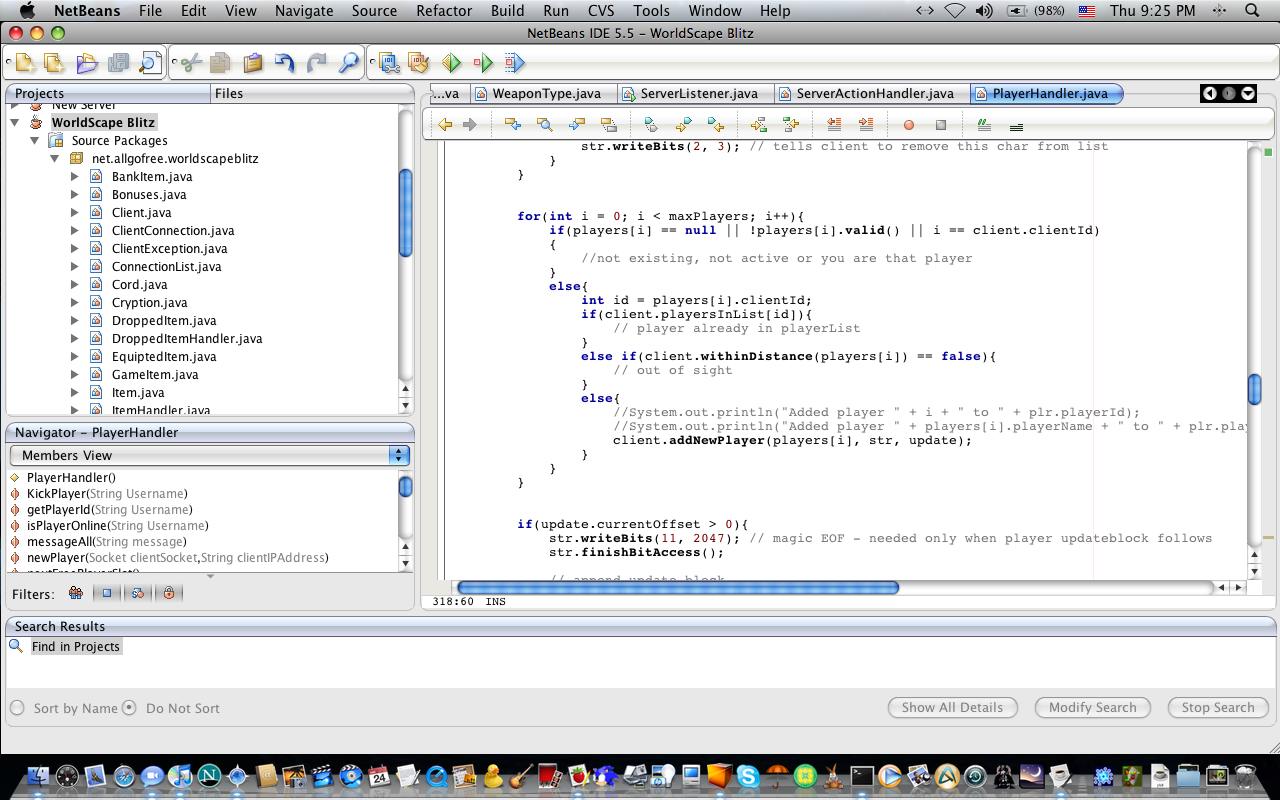This screenshot has height=800, width=1280.
Task: Expand the DroppedItem.java node
Action: click(x=75, y=320)
